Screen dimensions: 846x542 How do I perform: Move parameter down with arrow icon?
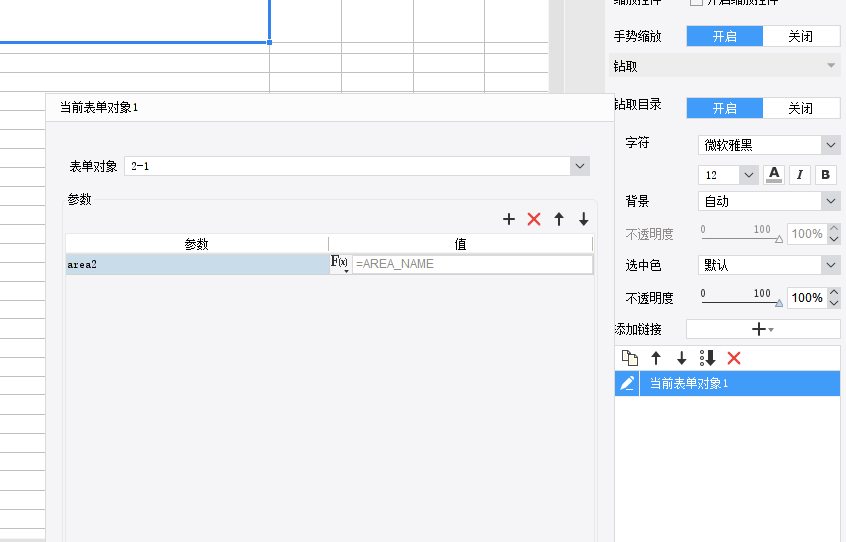[x=584, y=219]
